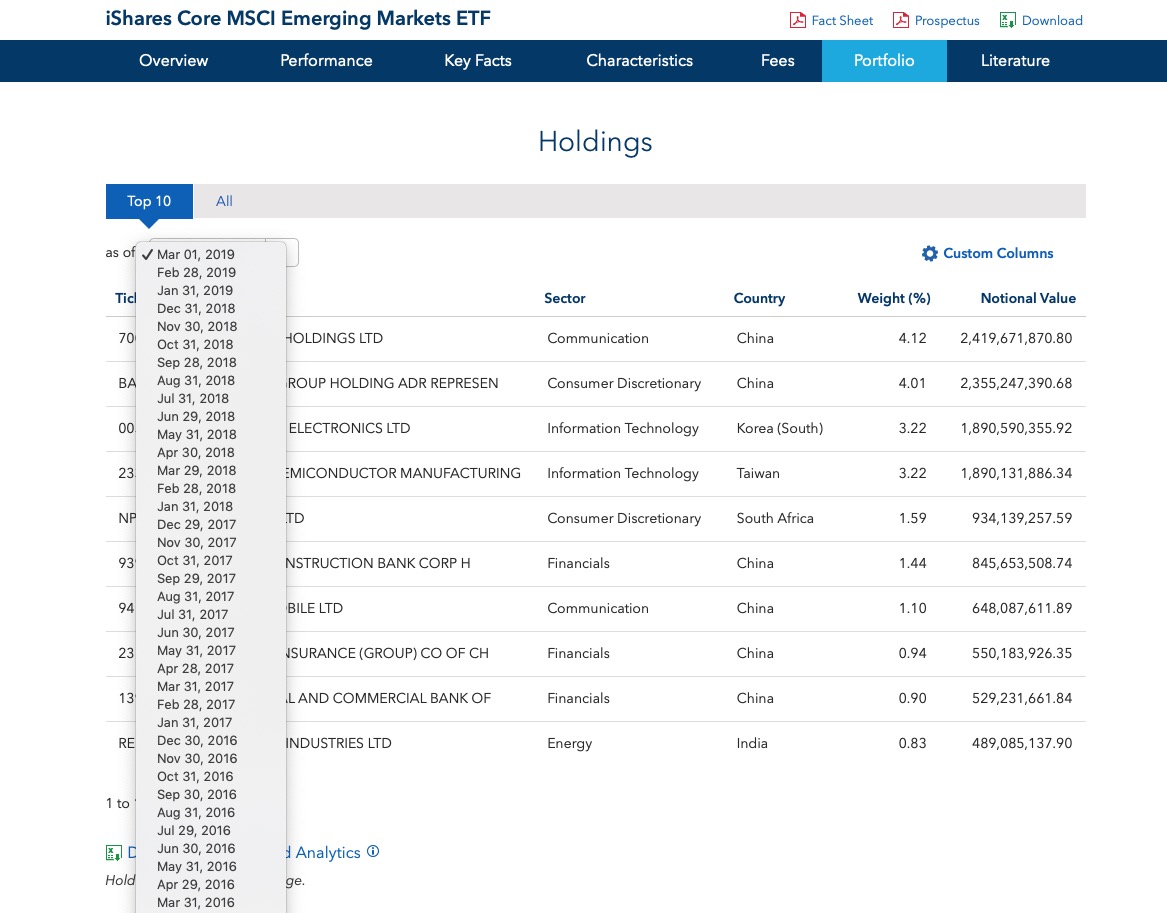Sort by the Country column header
Image resolution: width=1167 pixels, height=913 pixels.
pos(759,298)
